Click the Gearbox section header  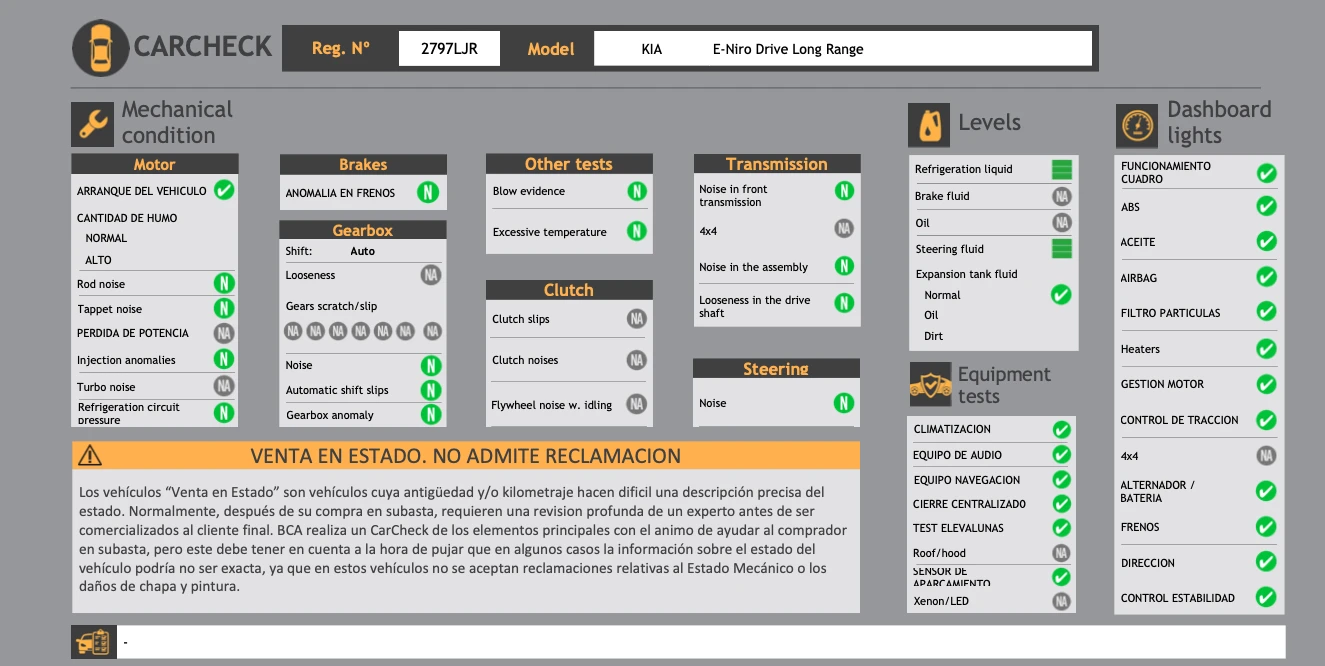(363, 230)
